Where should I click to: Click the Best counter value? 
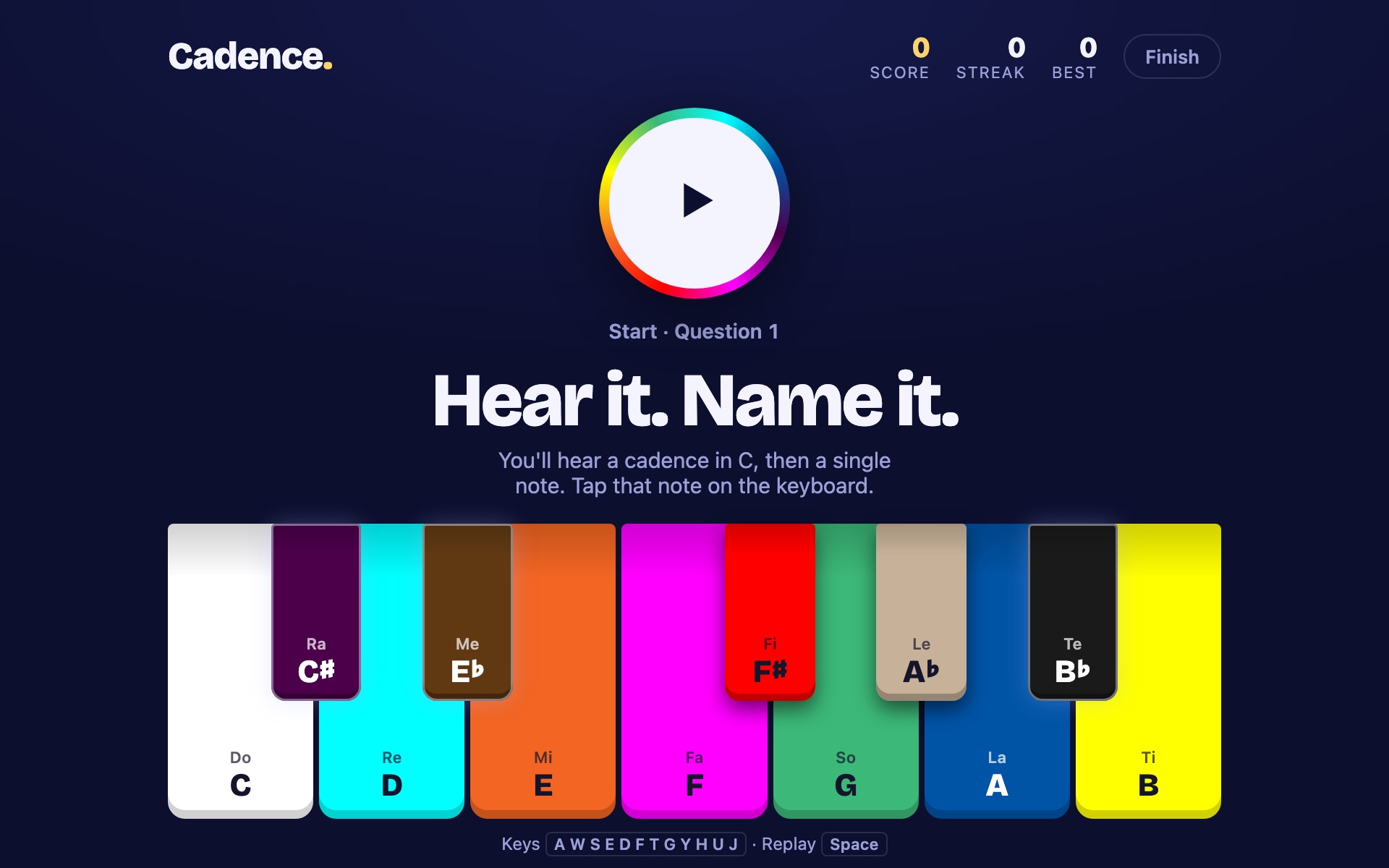click(1088, 48)
